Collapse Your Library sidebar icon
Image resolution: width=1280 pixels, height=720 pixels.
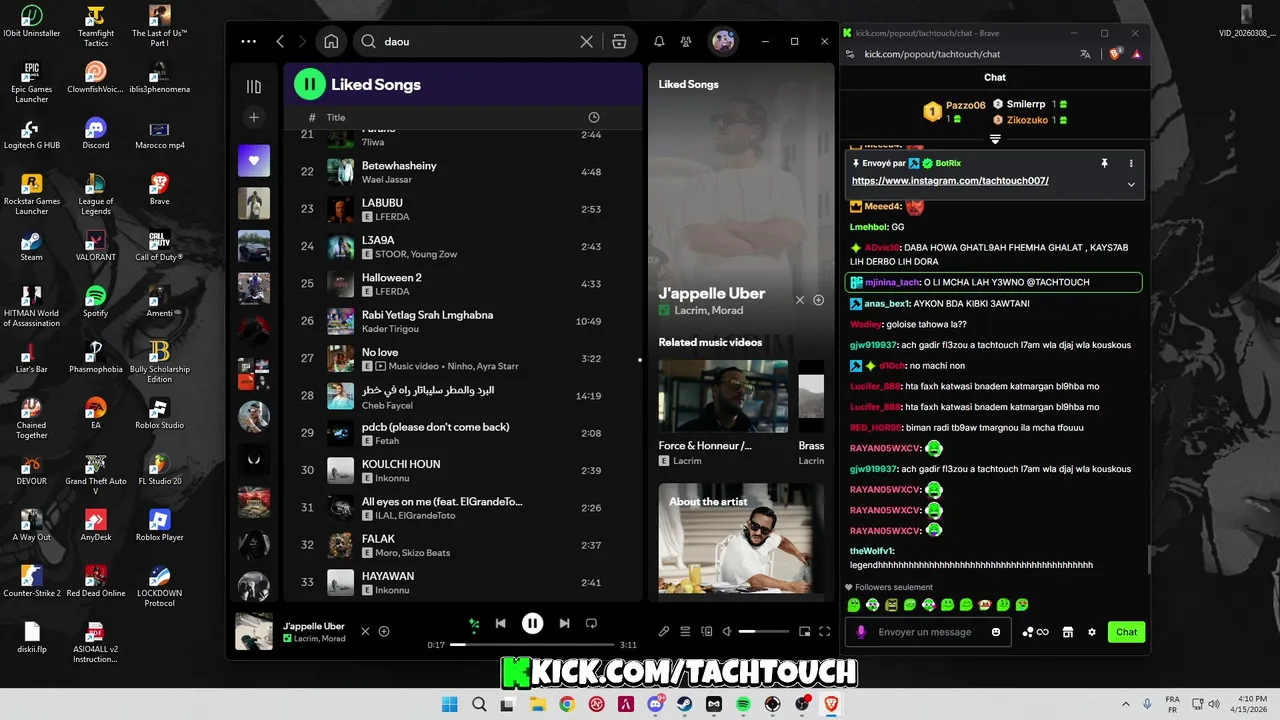254,87
